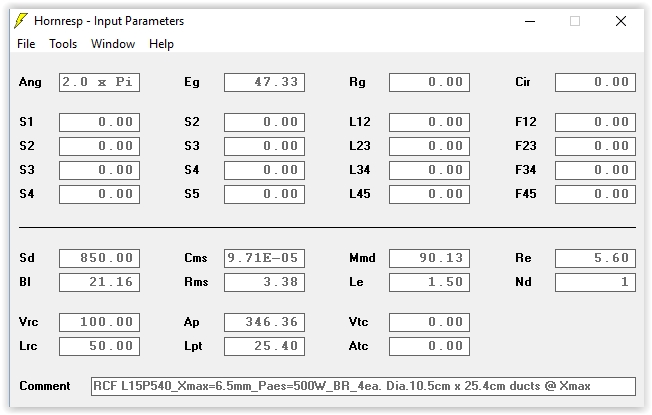Click the Bl field showing 21.16

(99, 282)
